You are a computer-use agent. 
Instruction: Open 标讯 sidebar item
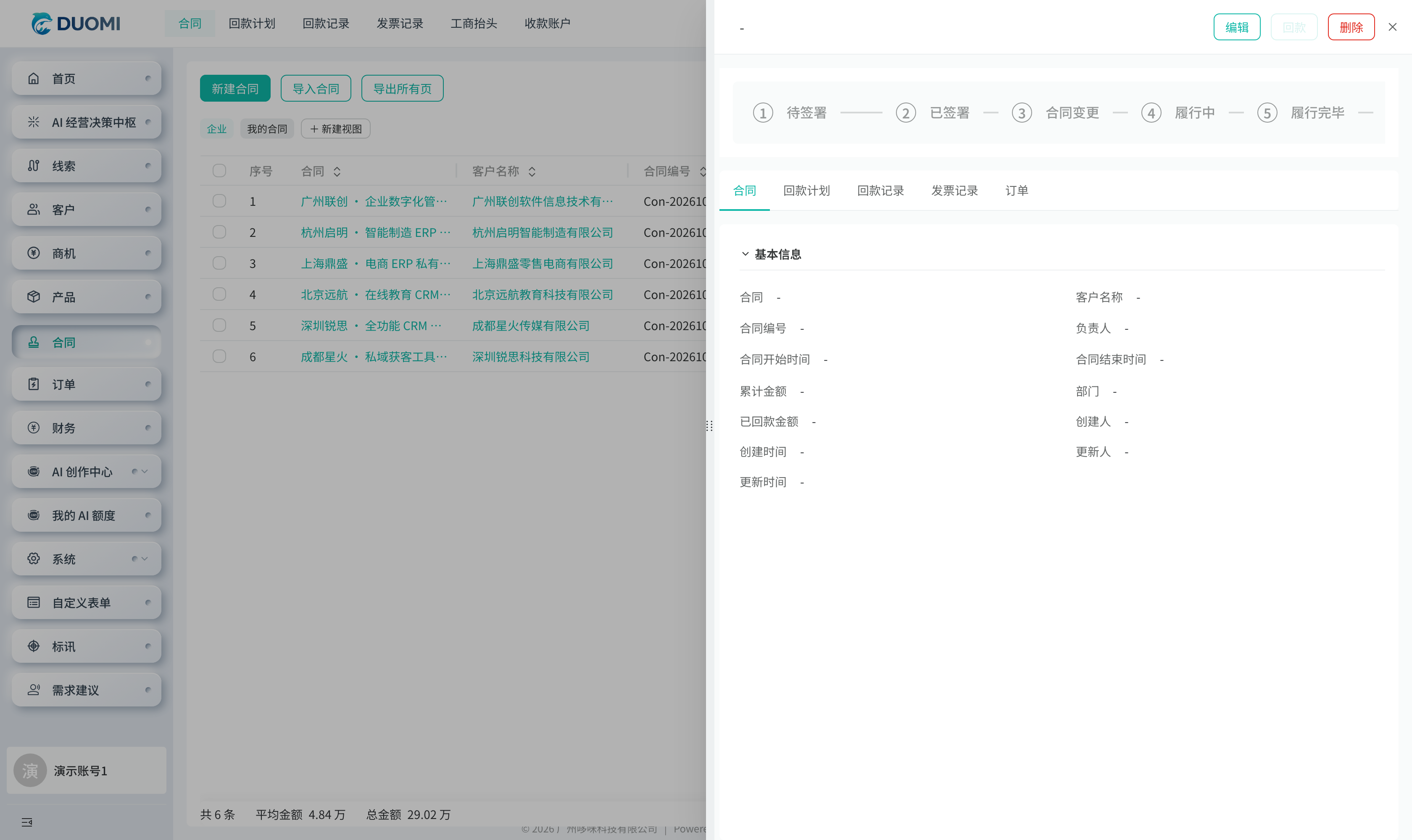pos(86,646)
